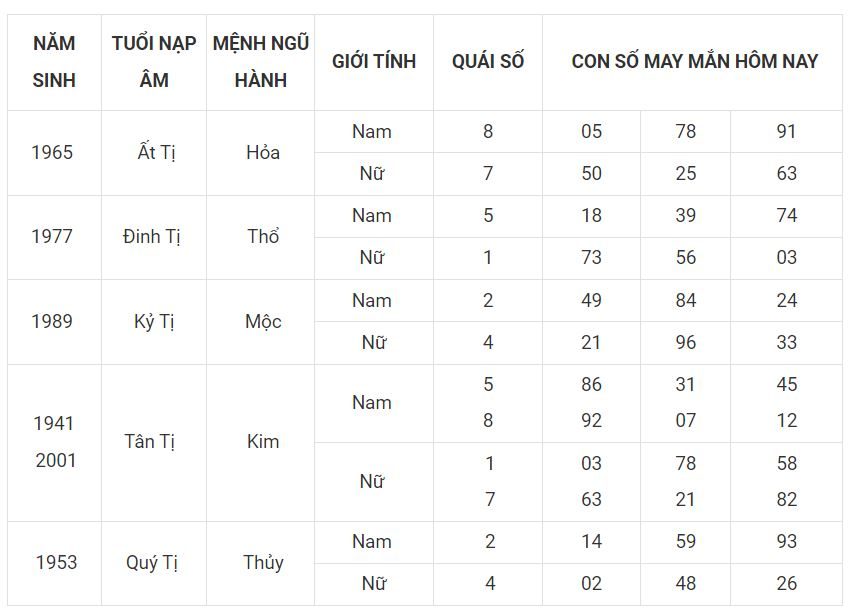This screenshot has width=860, height=615.
Task: Click the NĂM SINH column header
Action: pos(54,62)
